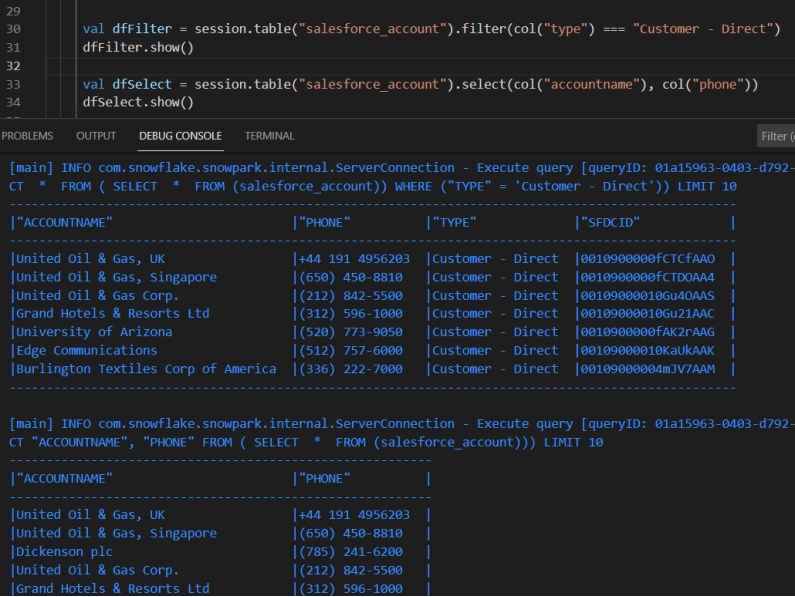Click Edge Communications phone number (512) 757-6000

[350, 350]
